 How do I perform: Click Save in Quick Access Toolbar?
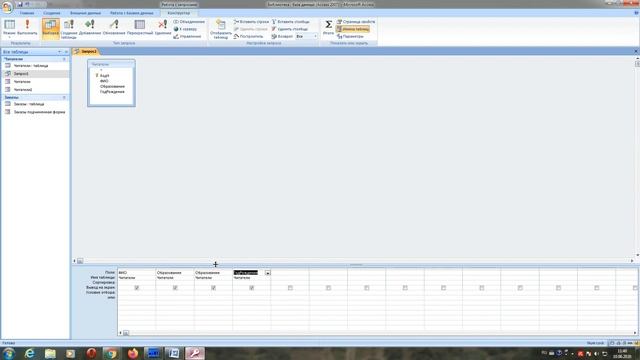pos(20,4)
